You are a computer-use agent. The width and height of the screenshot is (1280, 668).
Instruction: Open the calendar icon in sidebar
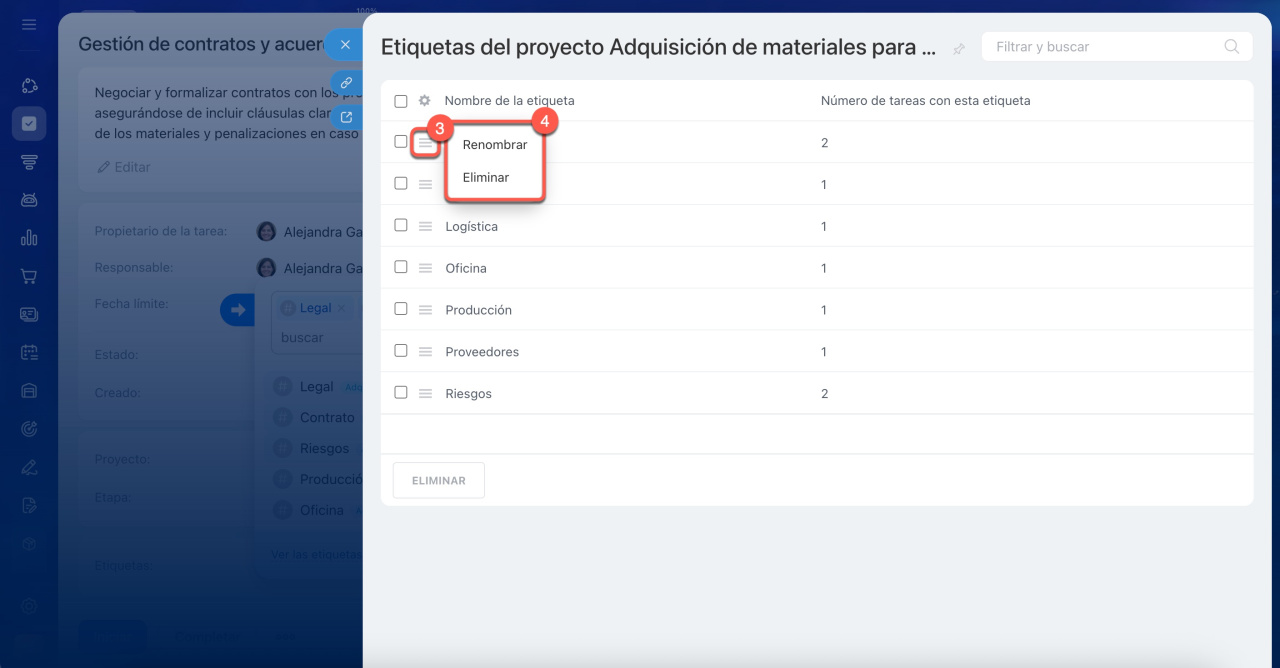pos(29,352)
